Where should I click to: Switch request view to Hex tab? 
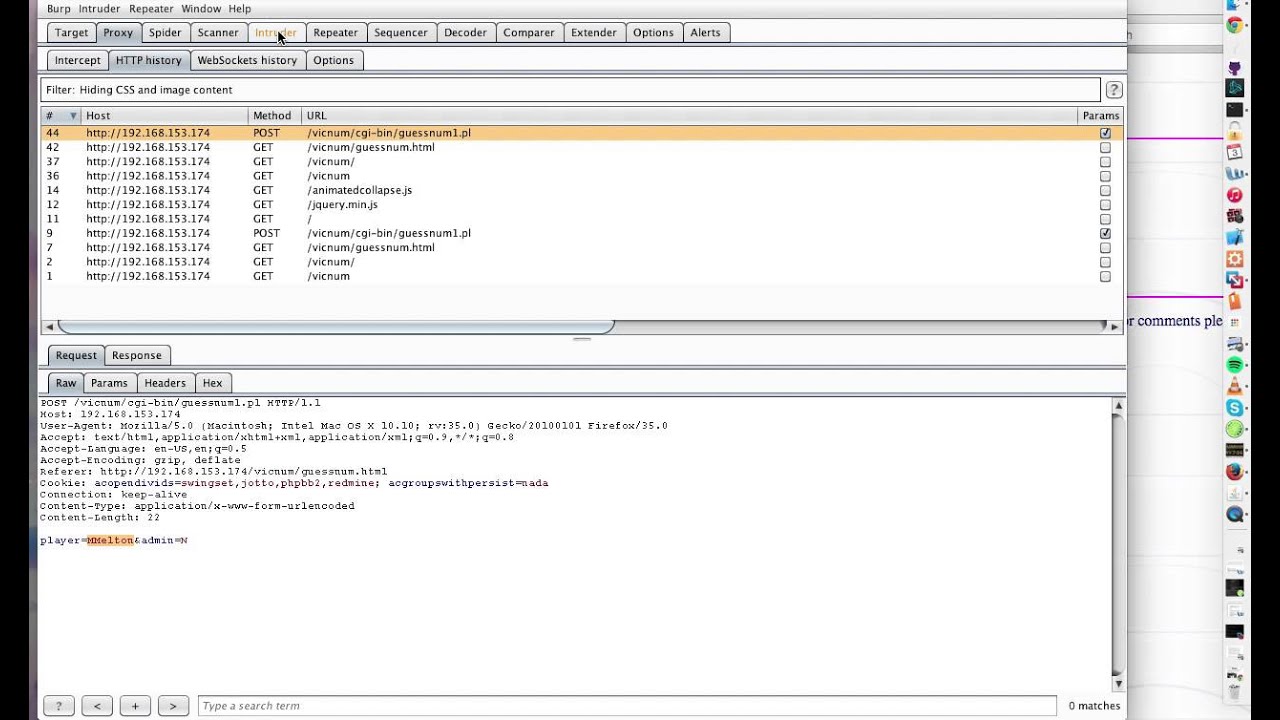tap(212, 383)
